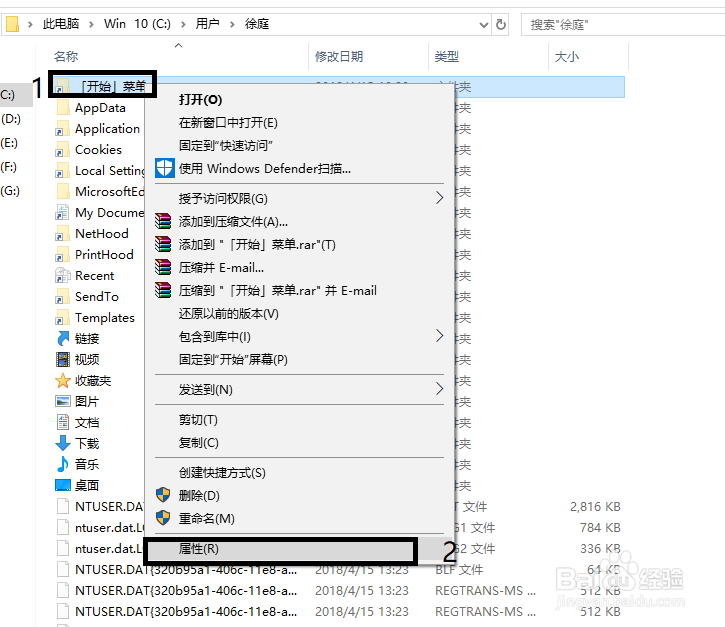Viewport: 725px width, 627px height.
Task: Select (E:) drive in navigation pane
Action: [x=10, y=143]
